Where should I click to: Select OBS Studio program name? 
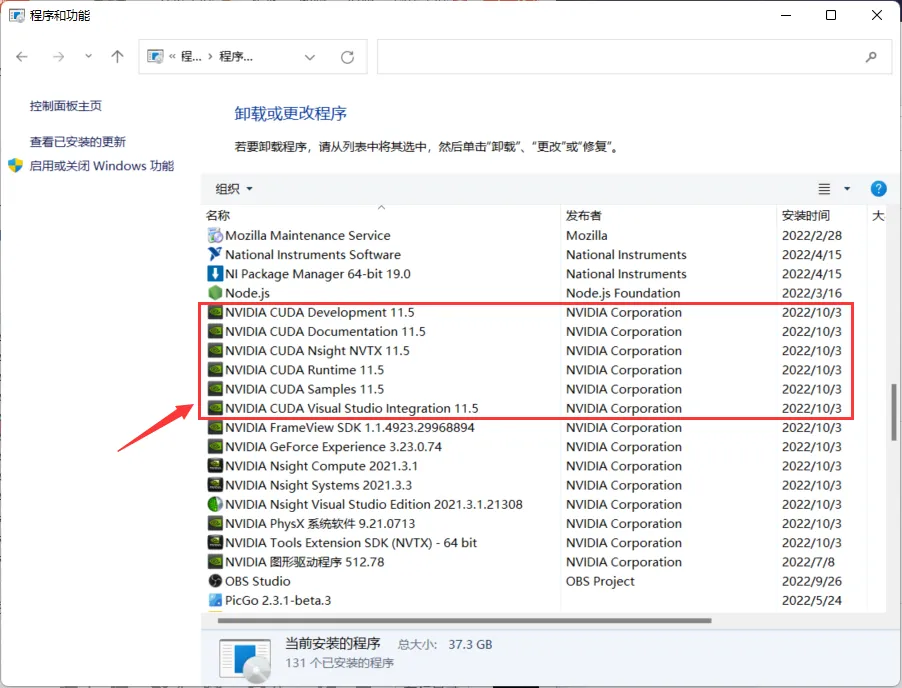[258, 581]
